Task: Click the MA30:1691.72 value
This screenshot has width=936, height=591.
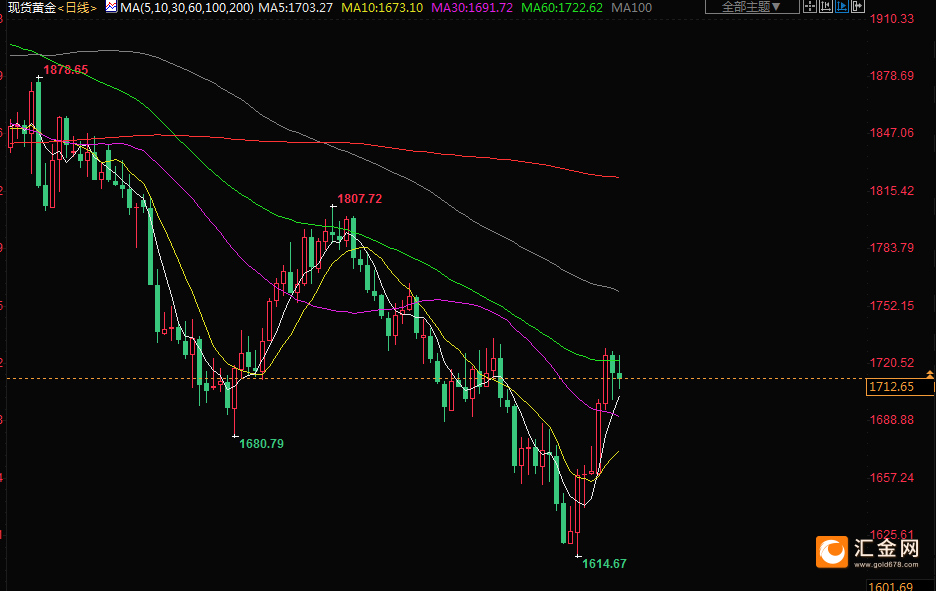Action: pyautogui.click(x=472, y=8)
